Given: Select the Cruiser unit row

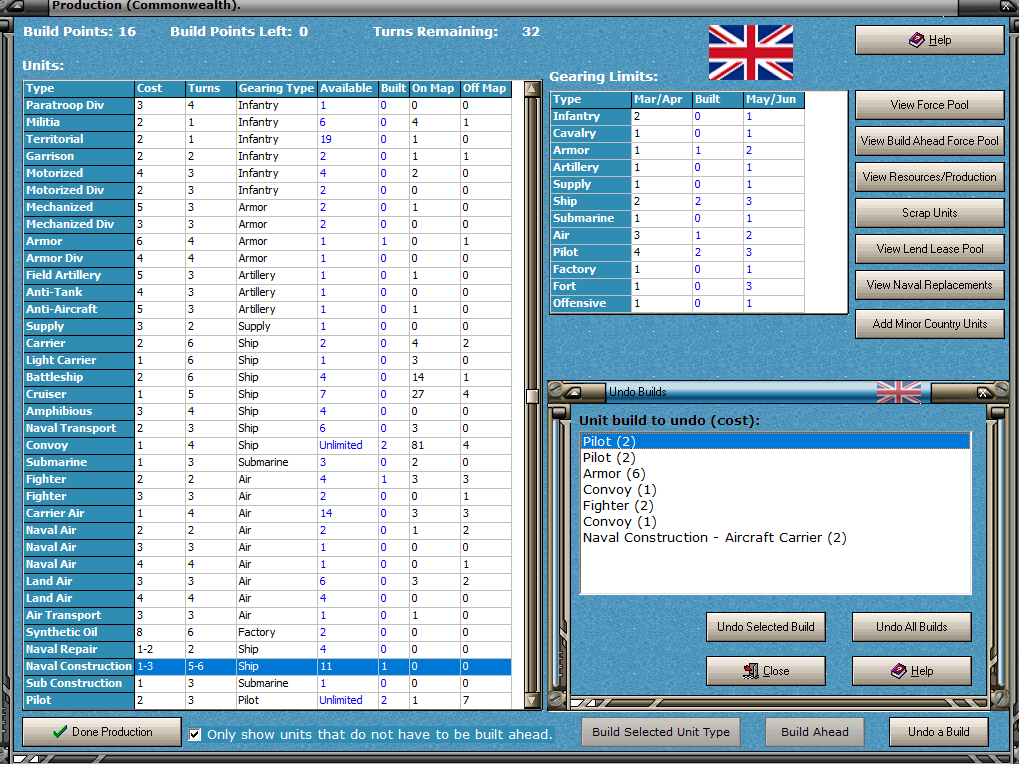Looking at the screenshot, I should [x=267, y=394].
